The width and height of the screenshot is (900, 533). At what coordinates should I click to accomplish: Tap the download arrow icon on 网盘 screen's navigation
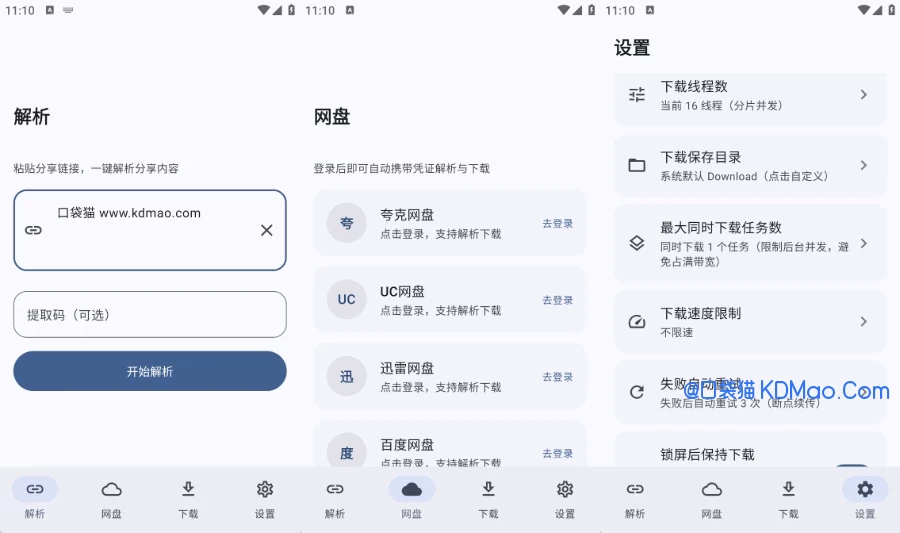pos(488,489)
